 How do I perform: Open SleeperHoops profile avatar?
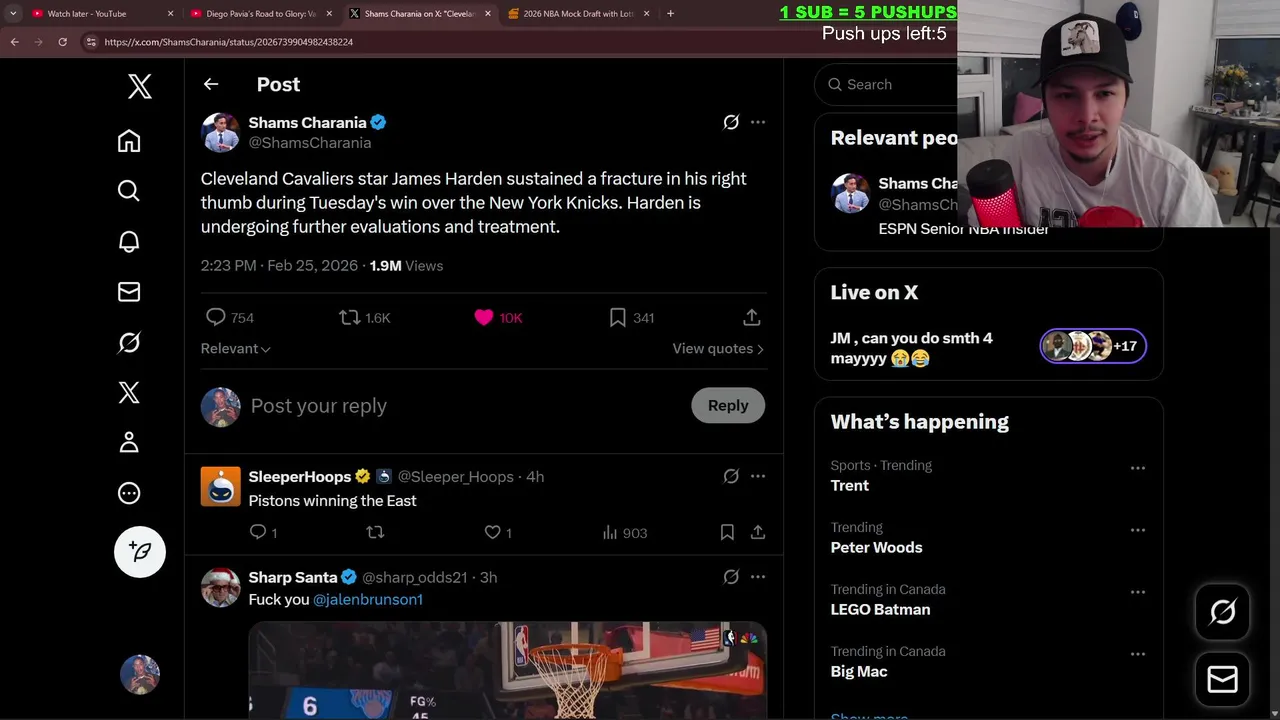click(x=220, y=486)
